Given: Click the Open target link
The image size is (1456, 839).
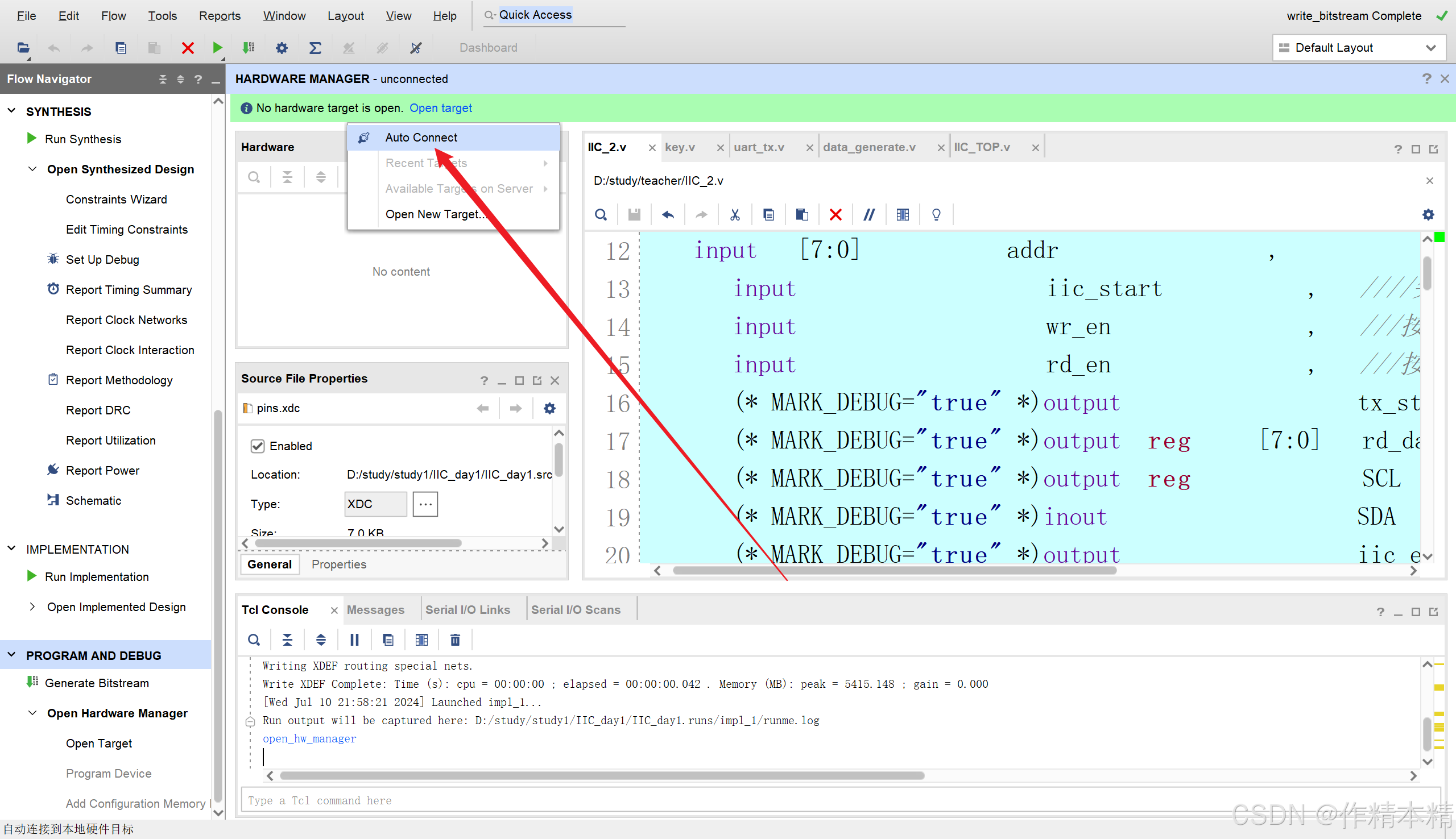Looking at the screenshot, I should tap(440, 108).
